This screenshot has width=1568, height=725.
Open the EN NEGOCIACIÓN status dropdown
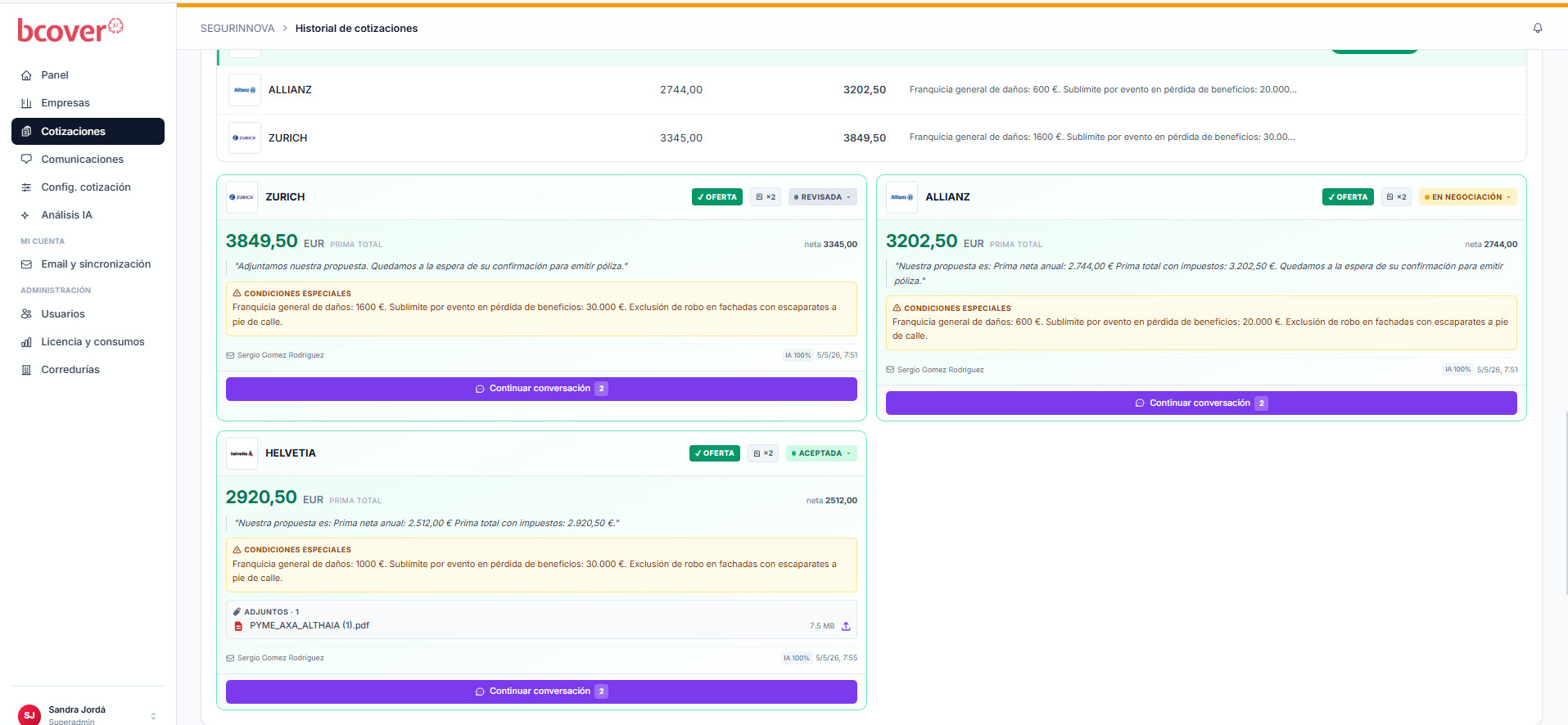pyautogui.click(x=1467, y=197)
